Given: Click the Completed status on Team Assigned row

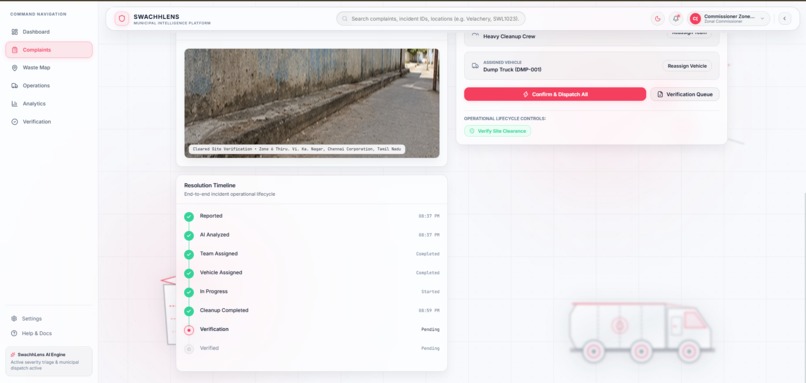Looking at the screenshot, I should [428, 254].
